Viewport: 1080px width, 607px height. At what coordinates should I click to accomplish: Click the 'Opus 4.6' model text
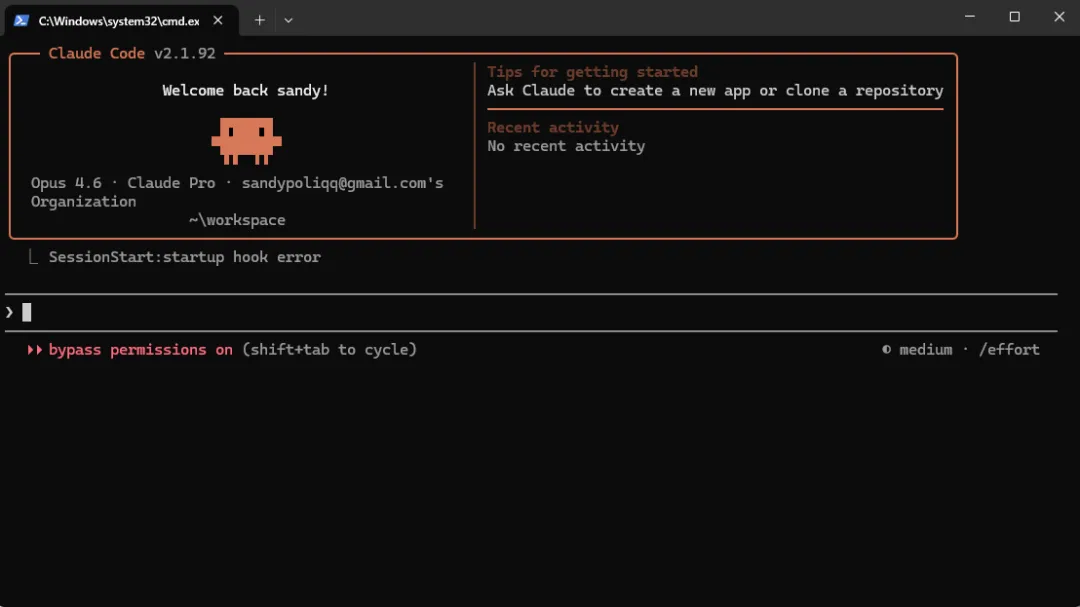coord(66,183)
